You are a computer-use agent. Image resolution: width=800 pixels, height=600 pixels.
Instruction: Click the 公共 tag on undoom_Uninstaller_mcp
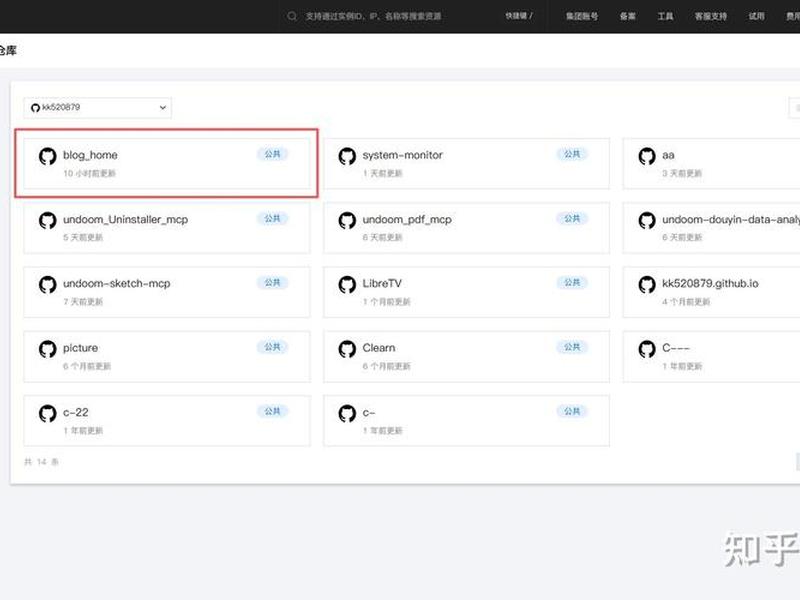coord(272,218)
